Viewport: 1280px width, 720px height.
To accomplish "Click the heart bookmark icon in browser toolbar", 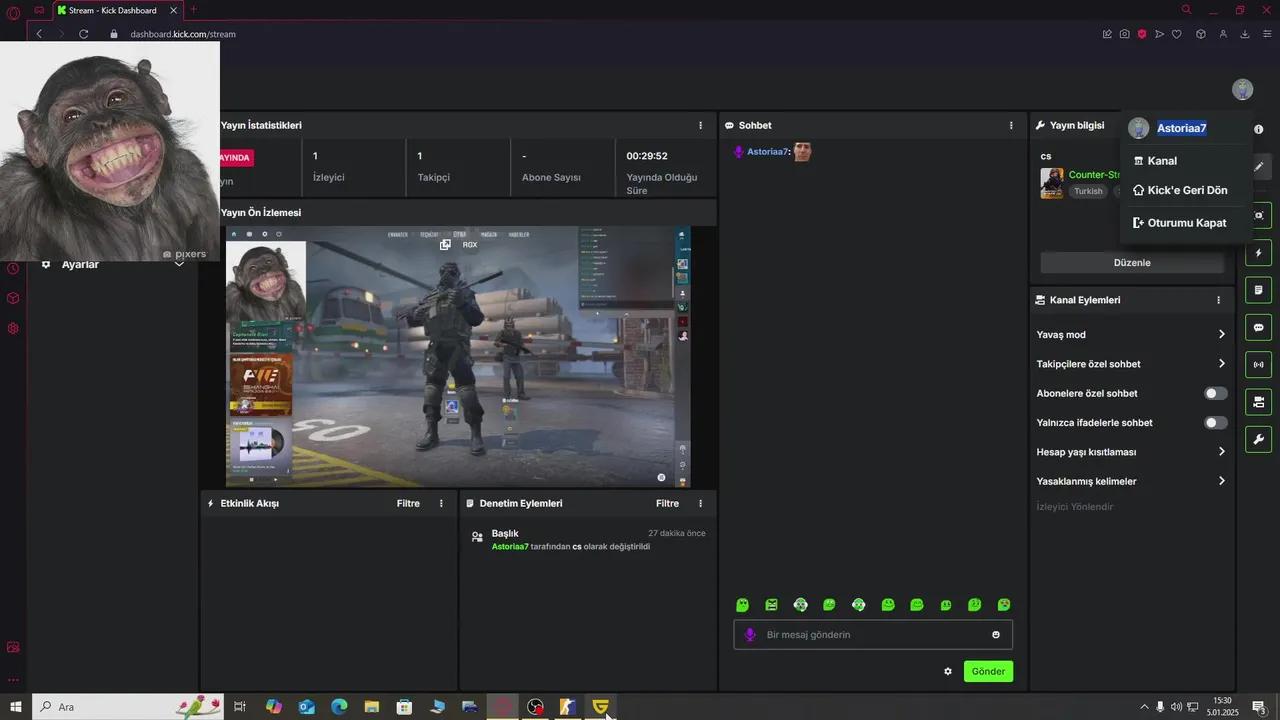I will coord(1177,34).
